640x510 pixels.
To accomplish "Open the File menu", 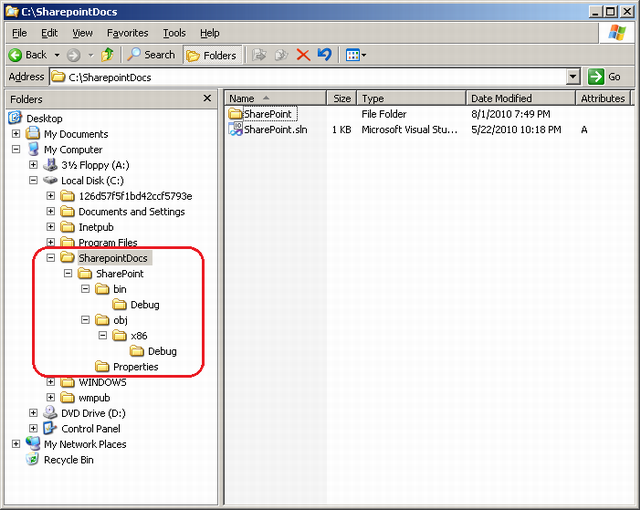I will pos(20,33).
